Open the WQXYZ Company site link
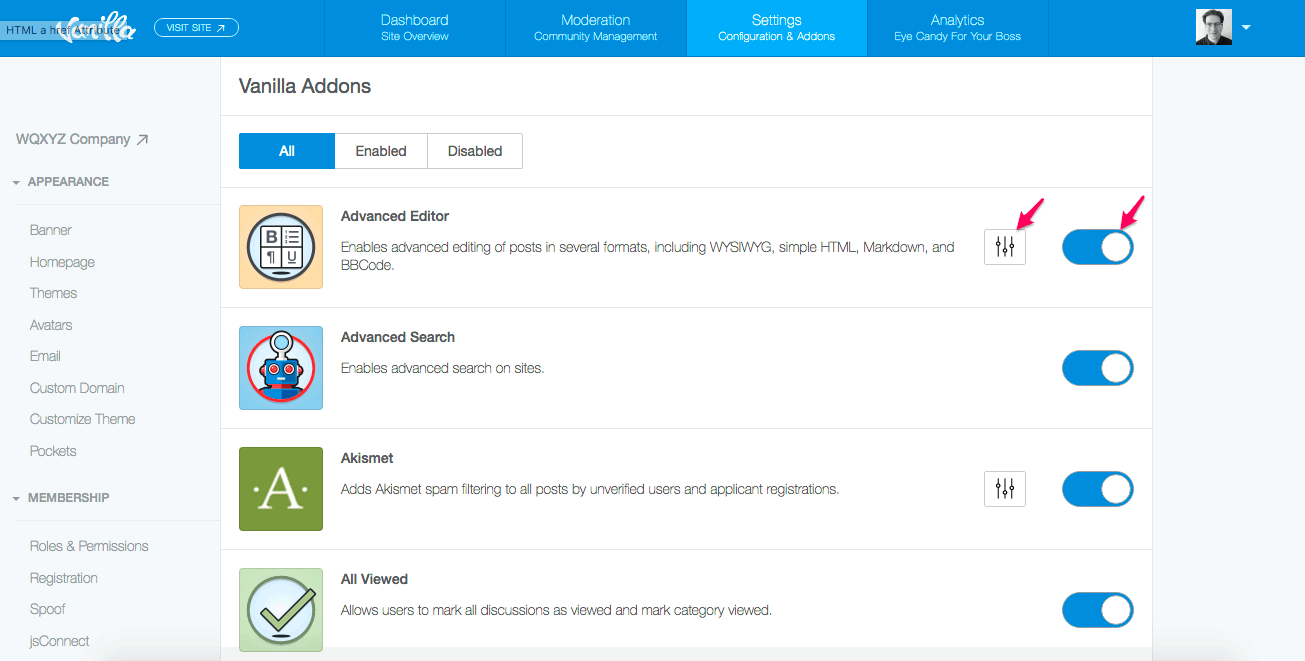1305x661 pixels. [x=82, y=140]
